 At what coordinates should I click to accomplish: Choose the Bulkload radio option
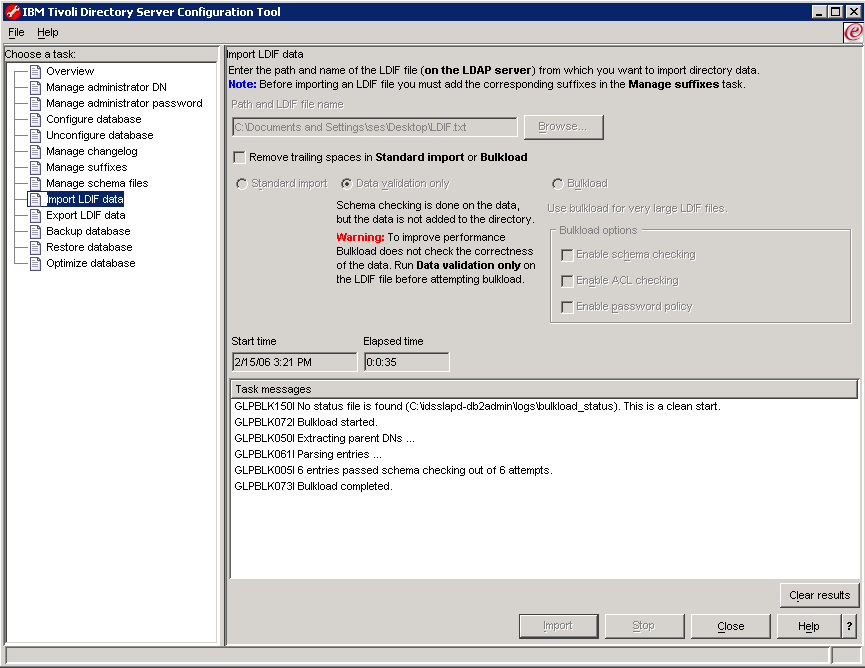[x=557, y=184]
